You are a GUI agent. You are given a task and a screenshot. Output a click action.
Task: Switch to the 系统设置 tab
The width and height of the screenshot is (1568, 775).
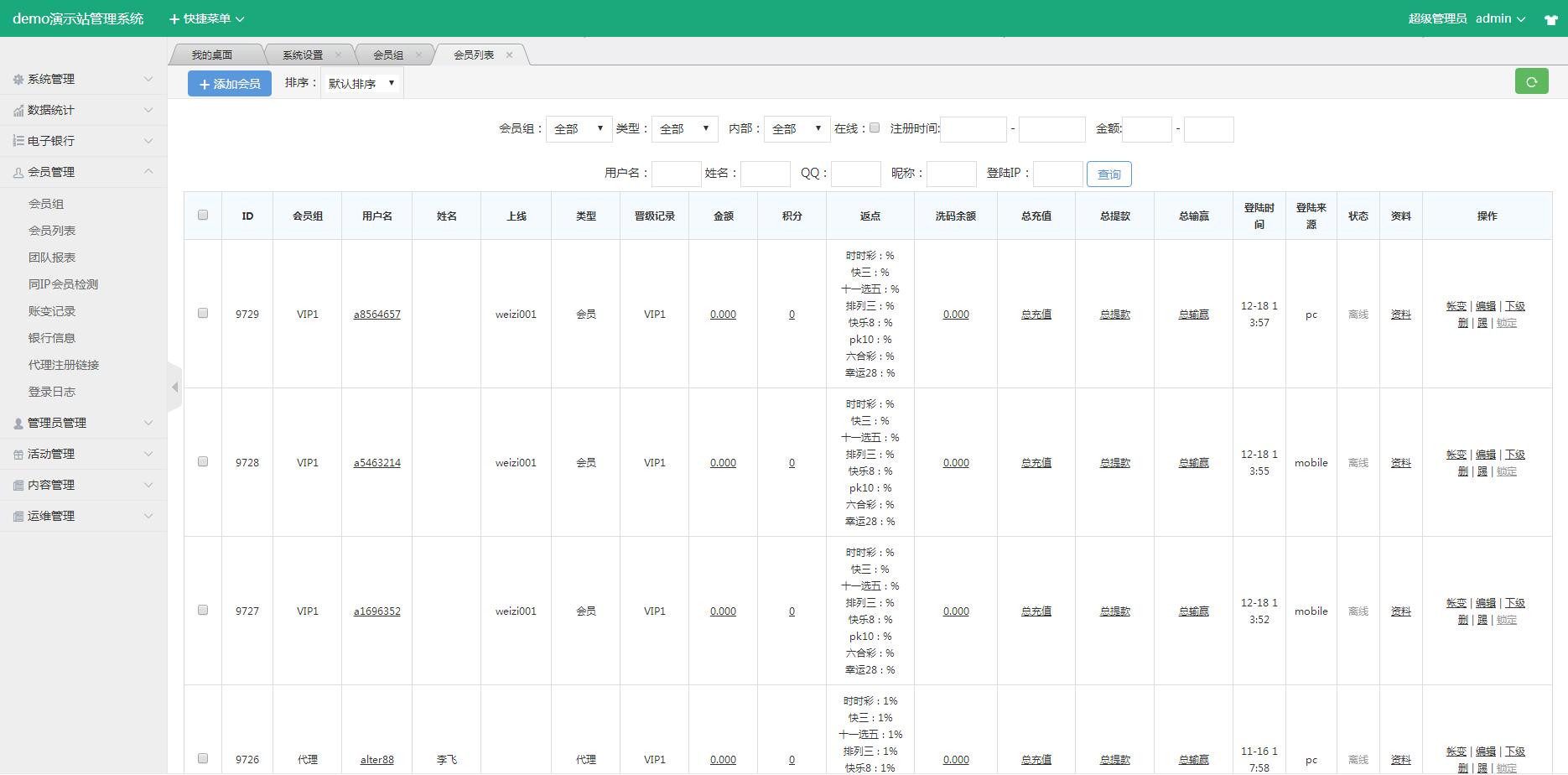pos(303,55)
